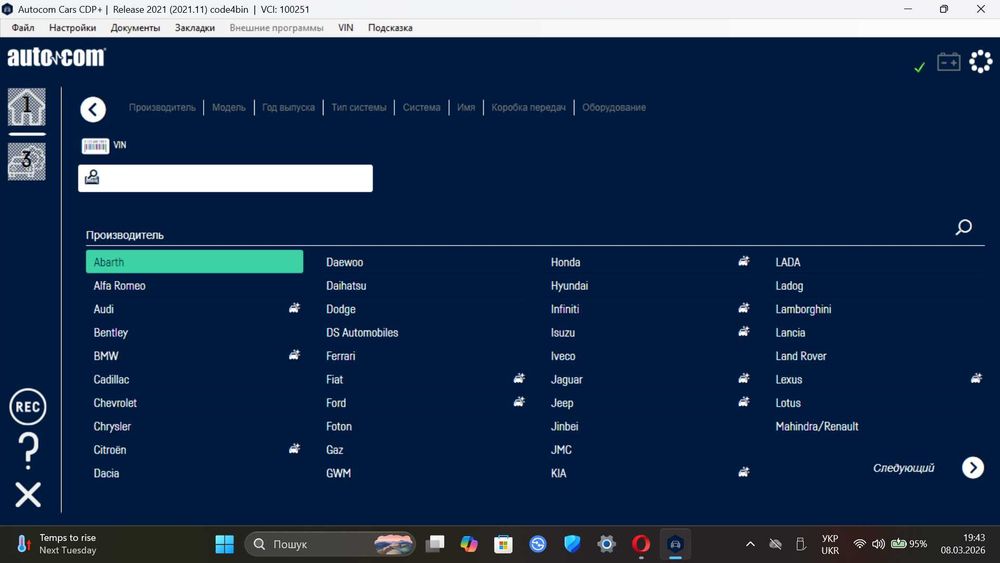This screenshot has width=1000, height=563.
Task: Choose Iveco from the list
Action: (563, 356)
